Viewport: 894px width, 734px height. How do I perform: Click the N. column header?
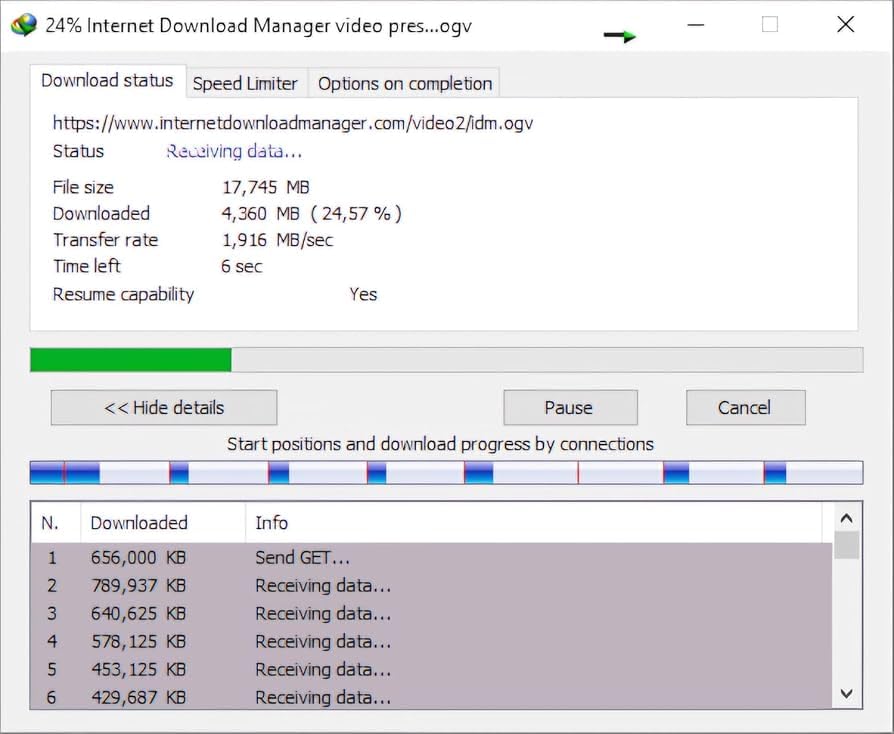(x=53, y=523)
